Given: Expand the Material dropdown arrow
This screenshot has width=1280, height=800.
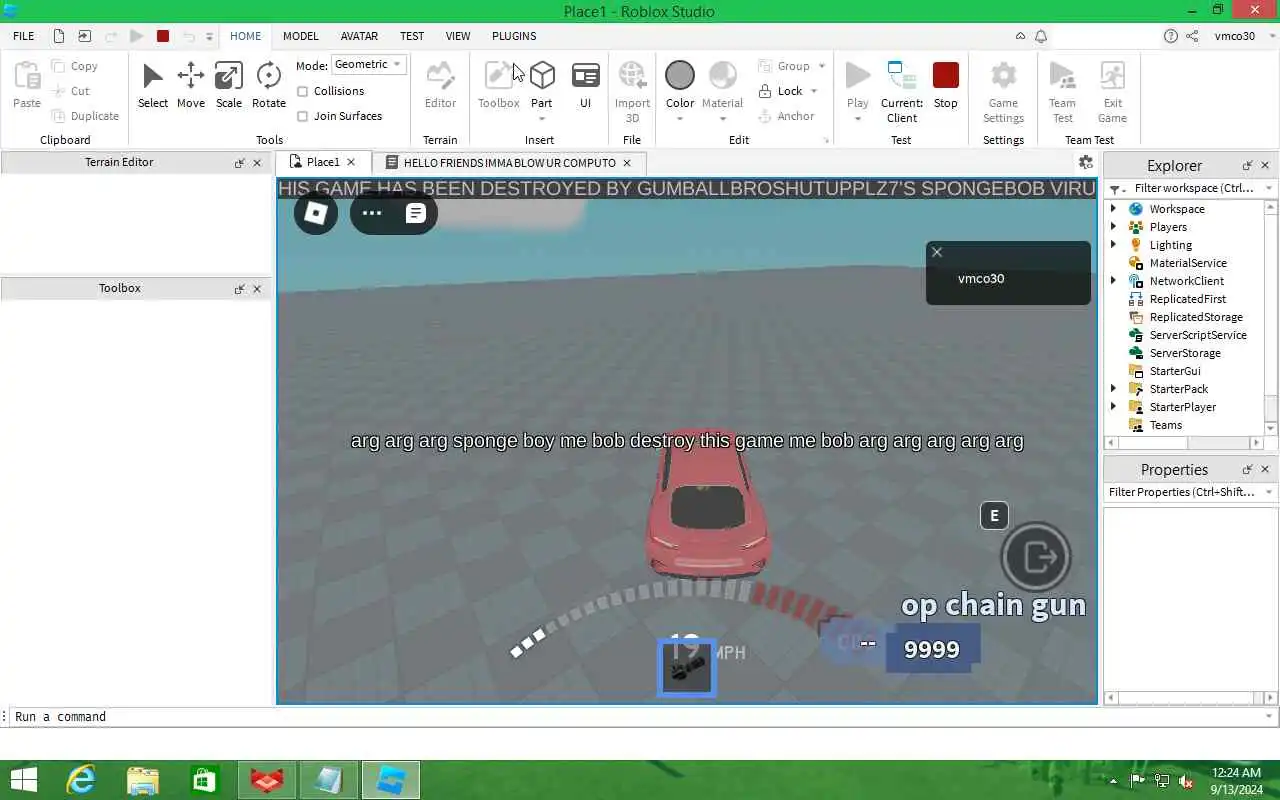Looking at the screenshot, I should pyautogui.click(x=722, y=119).
